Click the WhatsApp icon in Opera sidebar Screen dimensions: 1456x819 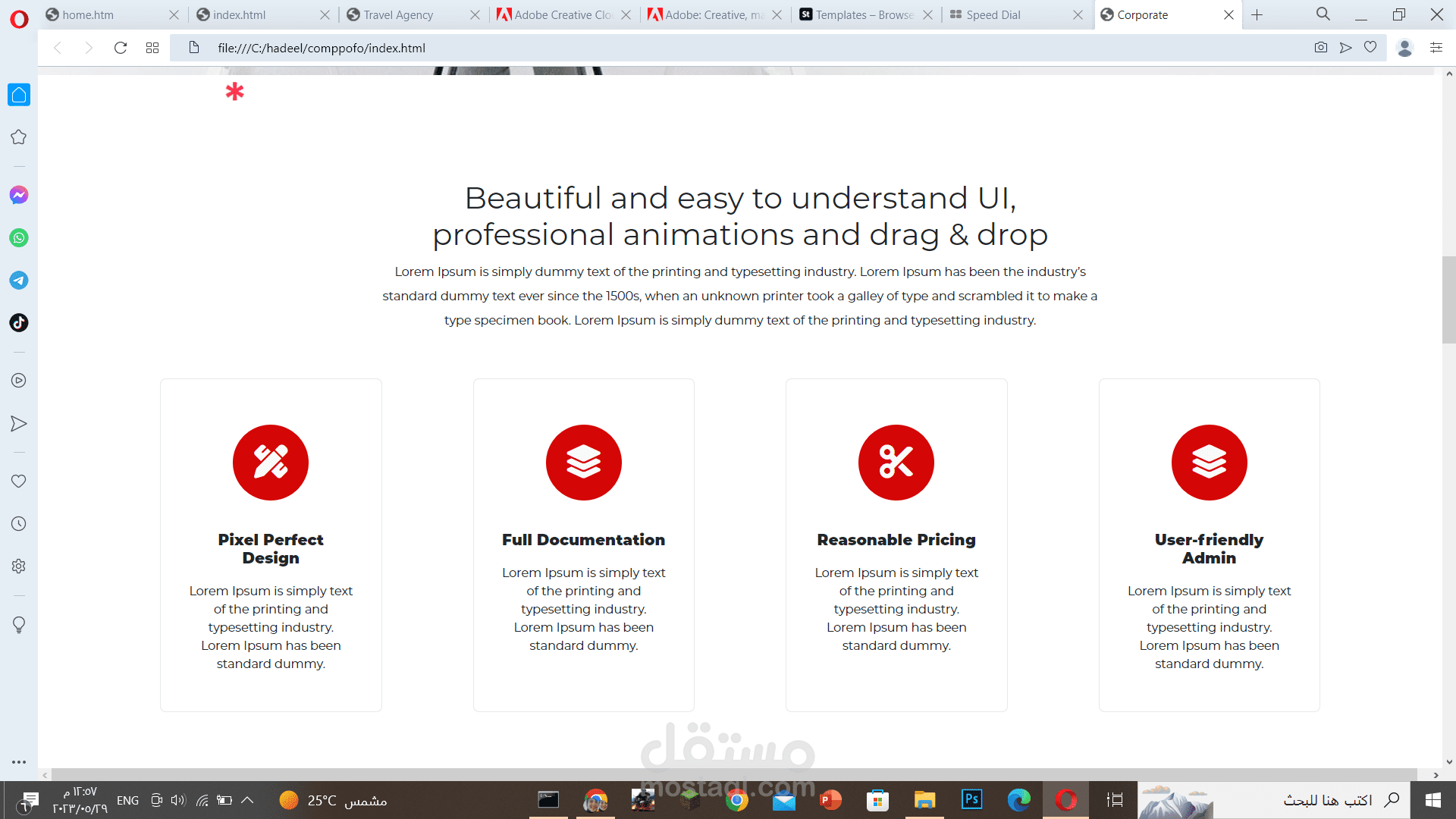click(x=19, y=238)
